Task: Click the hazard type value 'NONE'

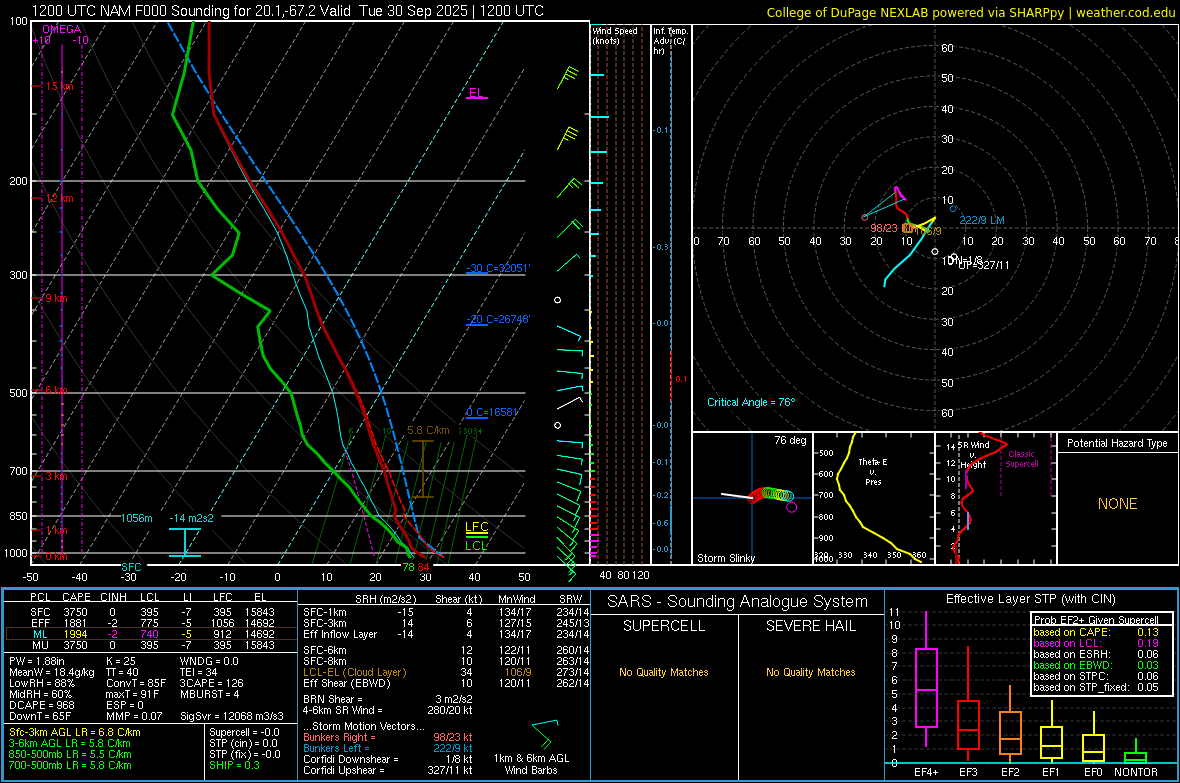Action: click(1117, 504)
